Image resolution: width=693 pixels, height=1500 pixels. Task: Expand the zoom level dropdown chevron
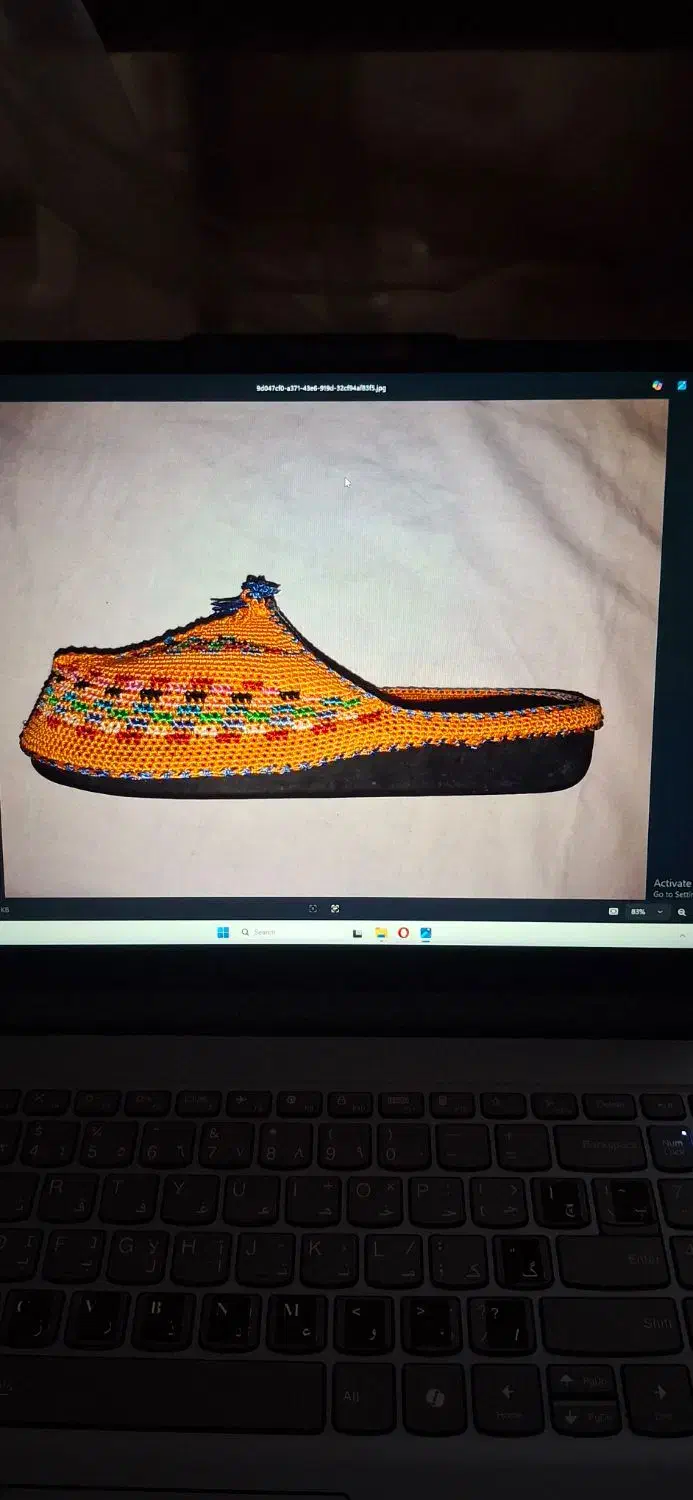point(660,912)
